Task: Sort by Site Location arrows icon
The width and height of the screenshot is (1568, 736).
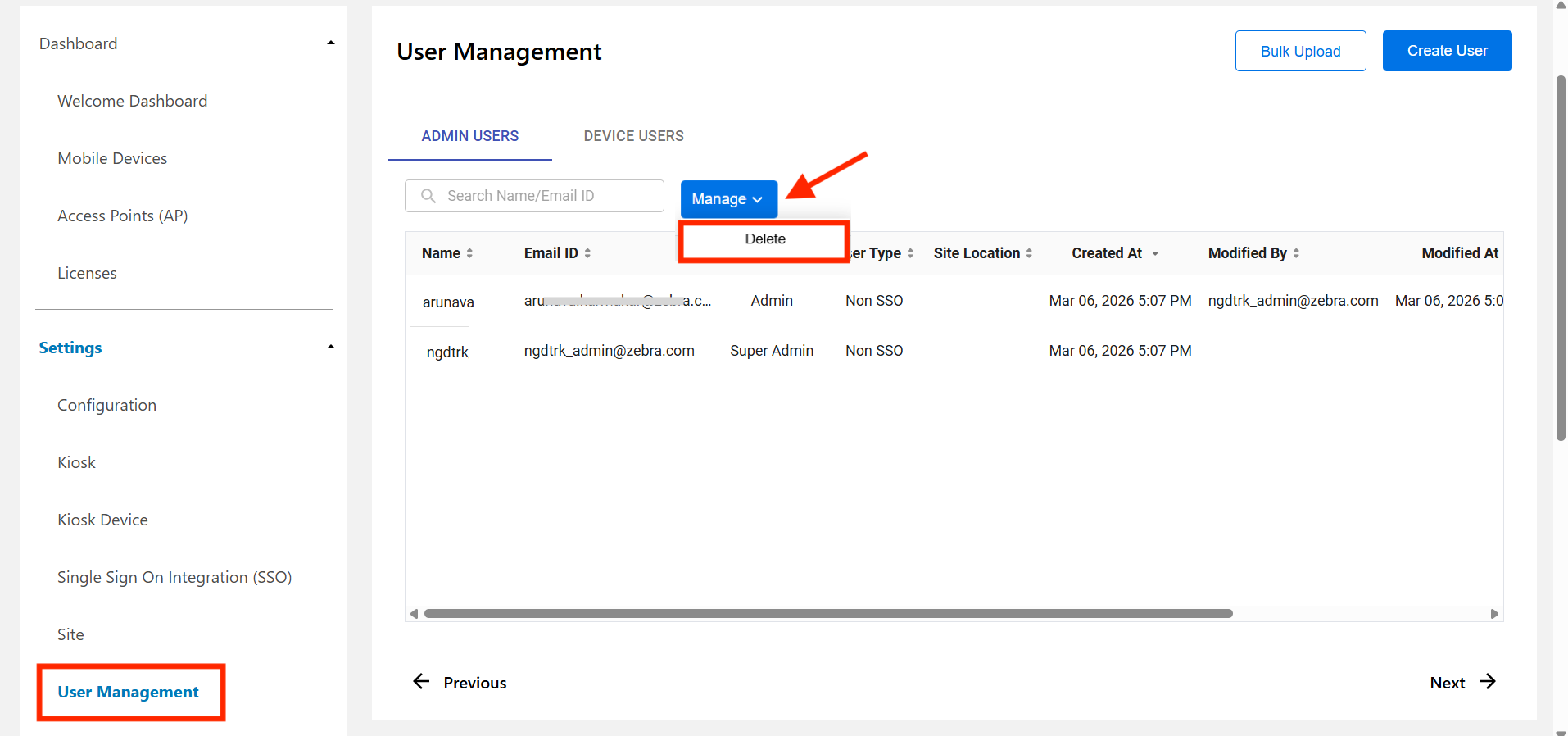Action: [1029, 253]
